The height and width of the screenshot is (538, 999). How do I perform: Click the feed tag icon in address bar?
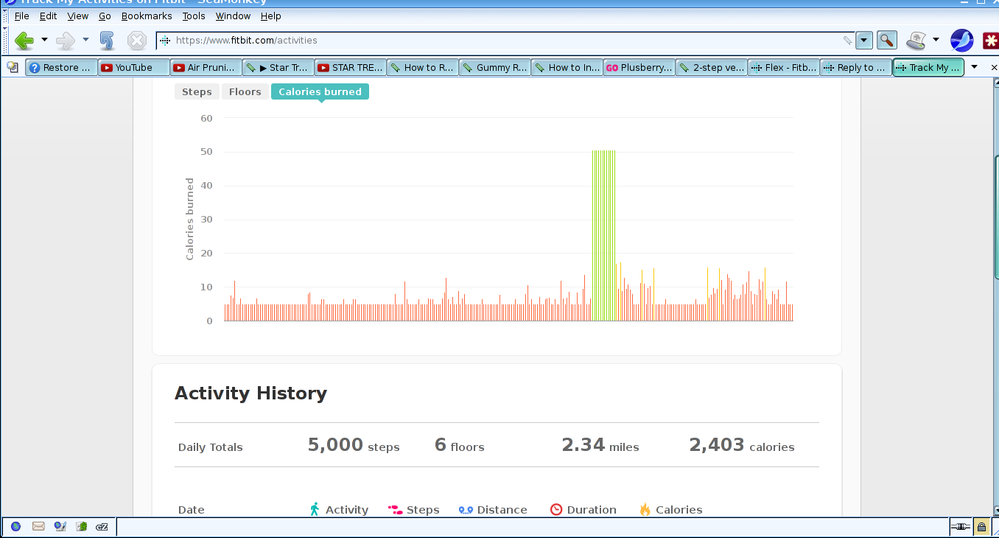pos(847,40)
